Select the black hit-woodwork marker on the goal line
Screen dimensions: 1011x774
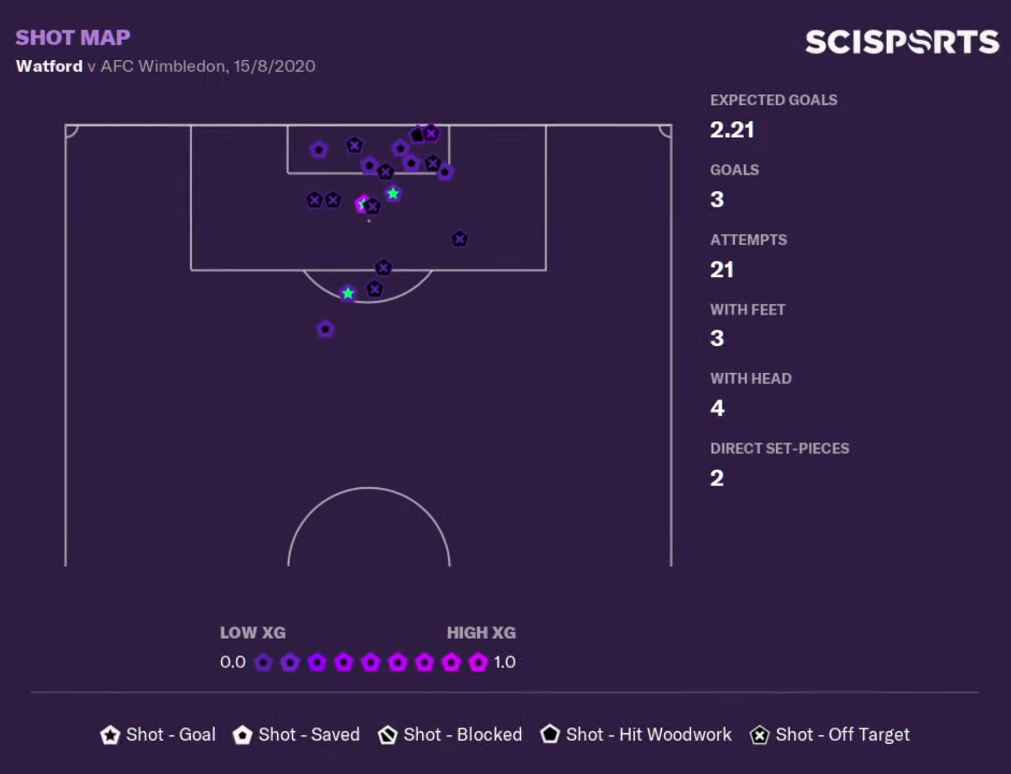point(417,134)
